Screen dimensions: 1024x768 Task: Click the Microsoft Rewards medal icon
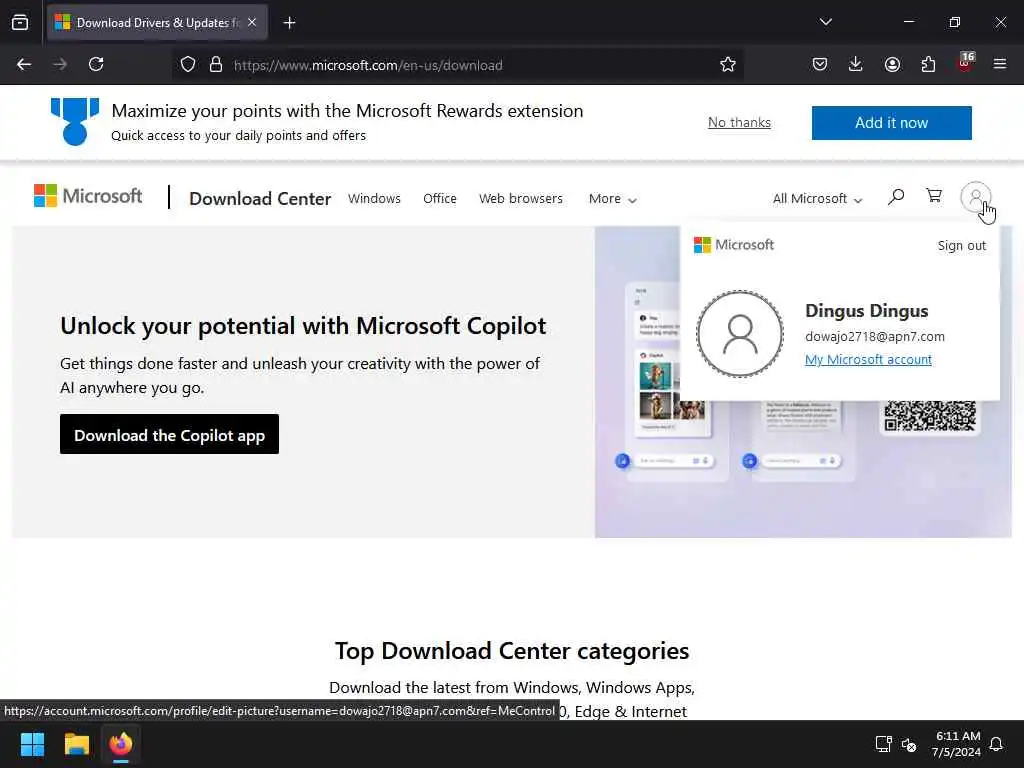coord(74,121)
